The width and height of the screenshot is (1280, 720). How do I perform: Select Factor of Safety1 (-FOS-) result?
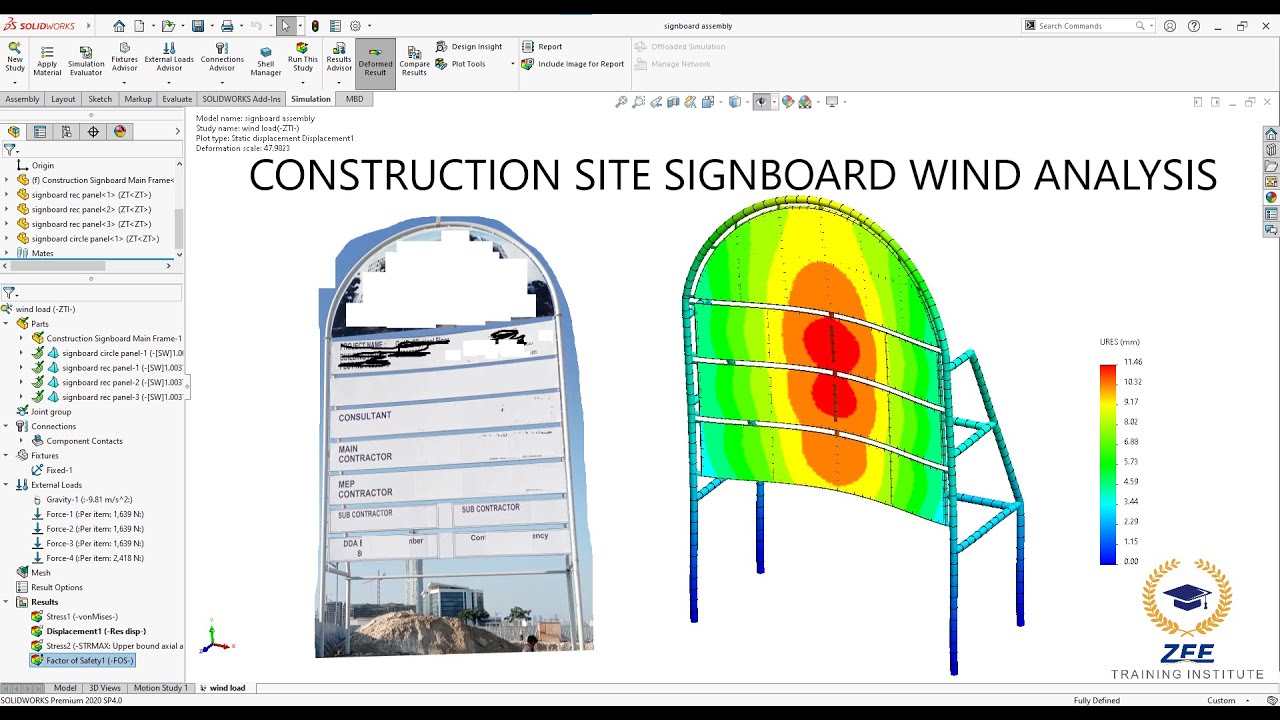point(81,661)
